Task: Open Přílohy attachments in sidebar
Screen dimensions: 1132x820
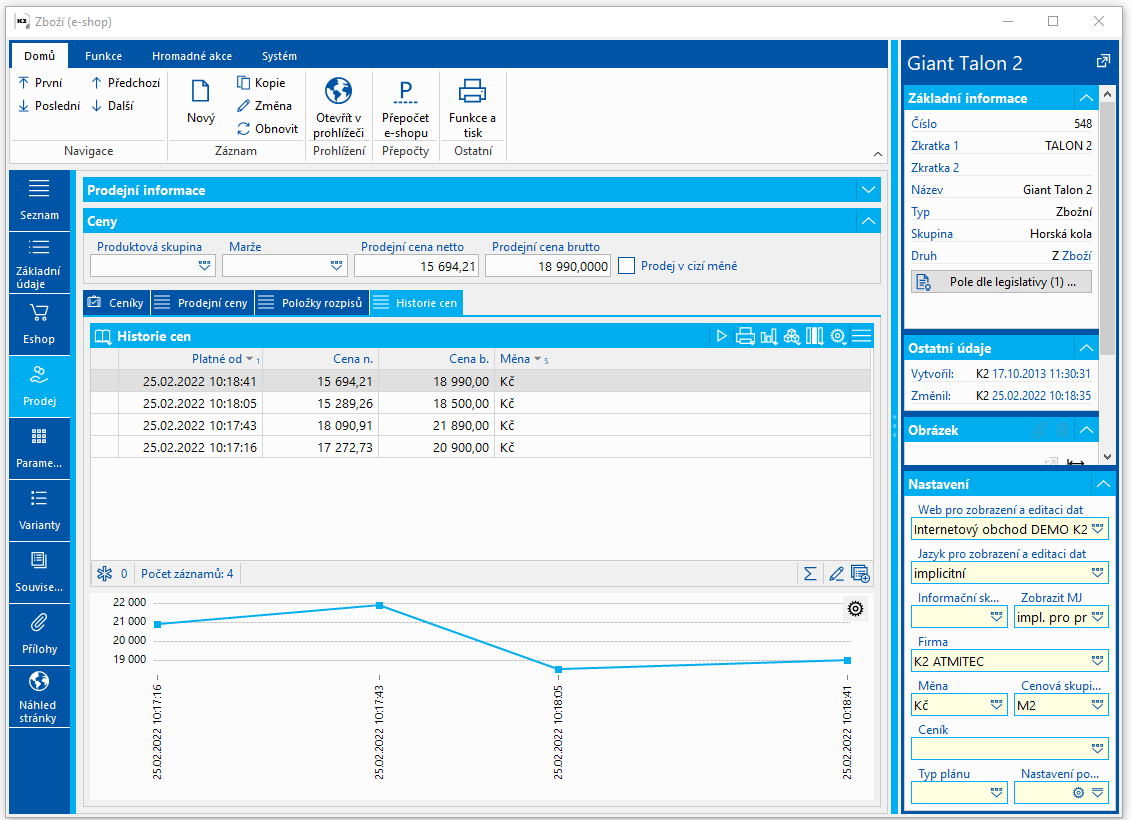Action: click(39, 634)
